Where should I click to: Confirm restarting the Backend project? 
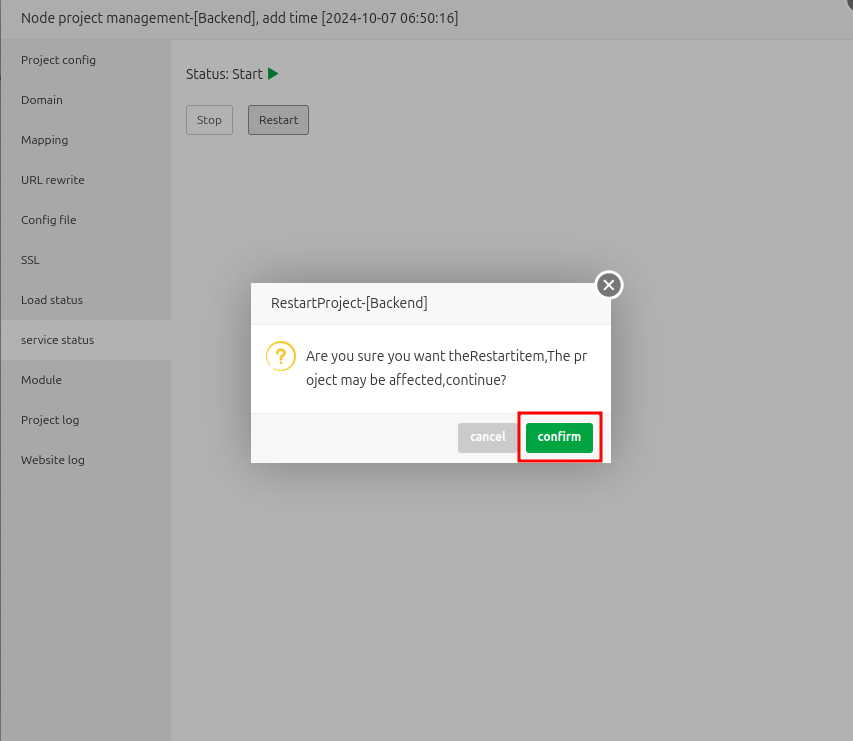[x=559, y=437]
